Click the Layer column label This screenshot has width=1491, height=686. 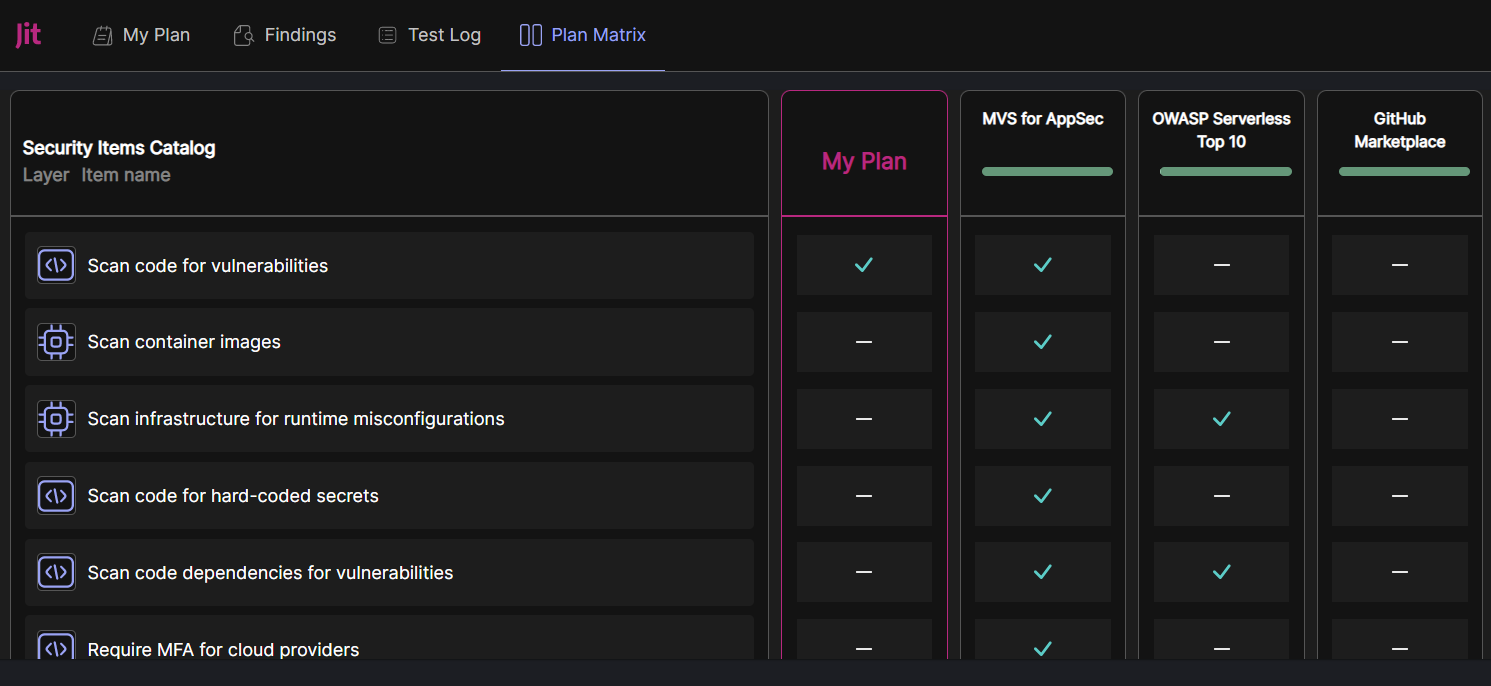click(x=46, y=175)
